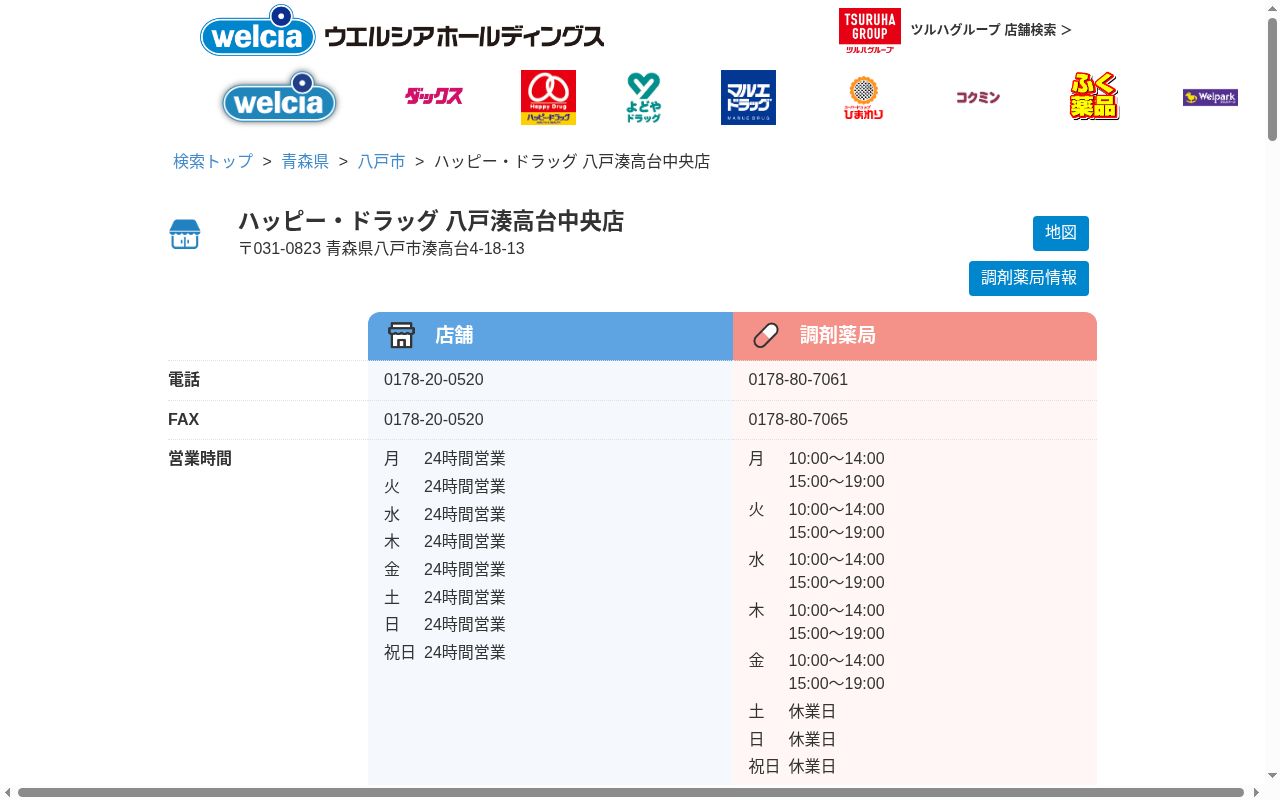Click the scroll up arrow
The height and width of the screenshot is (800, 1280).
[x=1272, y=7]
